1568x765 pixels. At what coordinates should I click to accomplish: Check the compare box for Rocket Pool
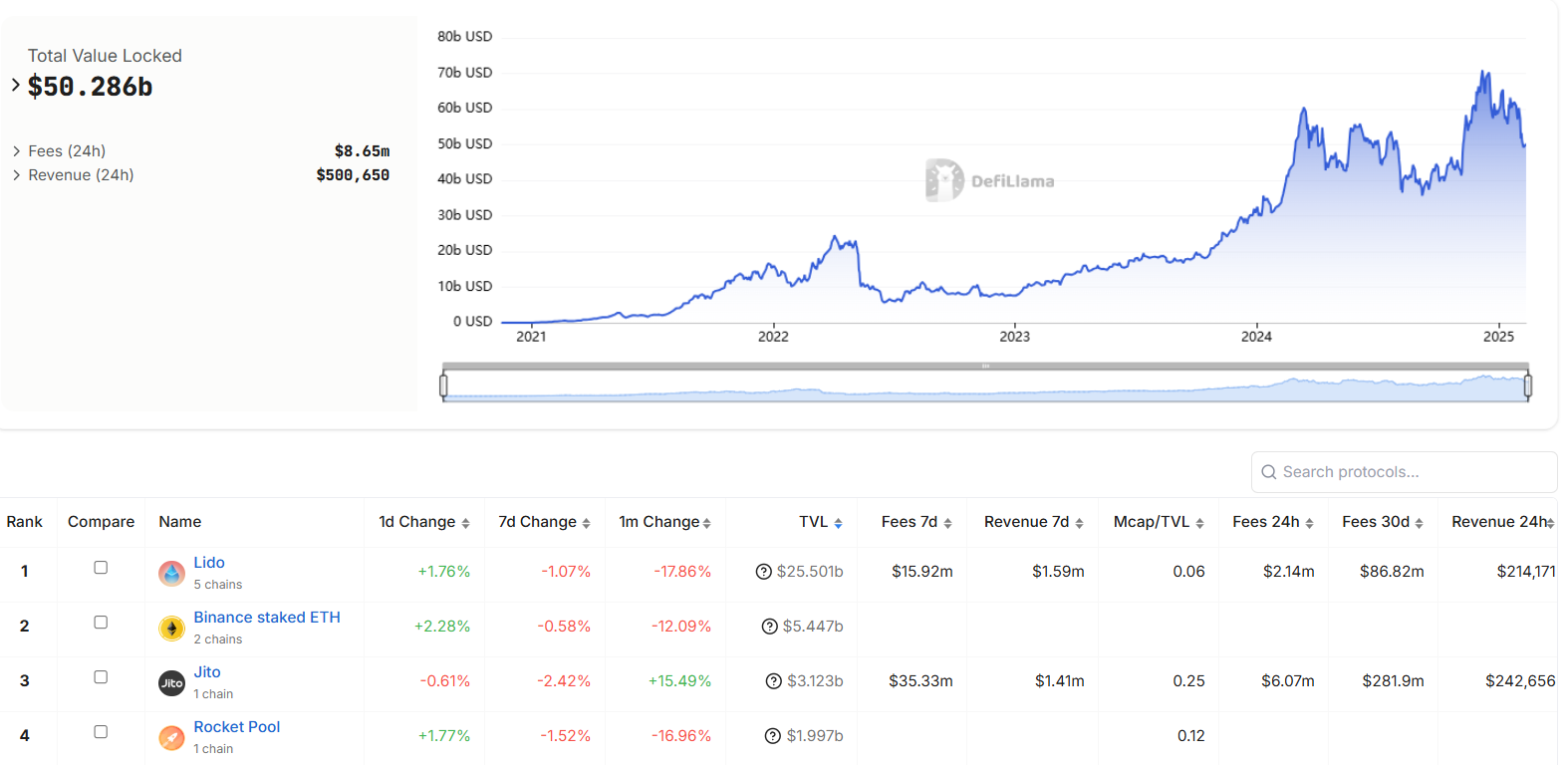pos(101,732)
